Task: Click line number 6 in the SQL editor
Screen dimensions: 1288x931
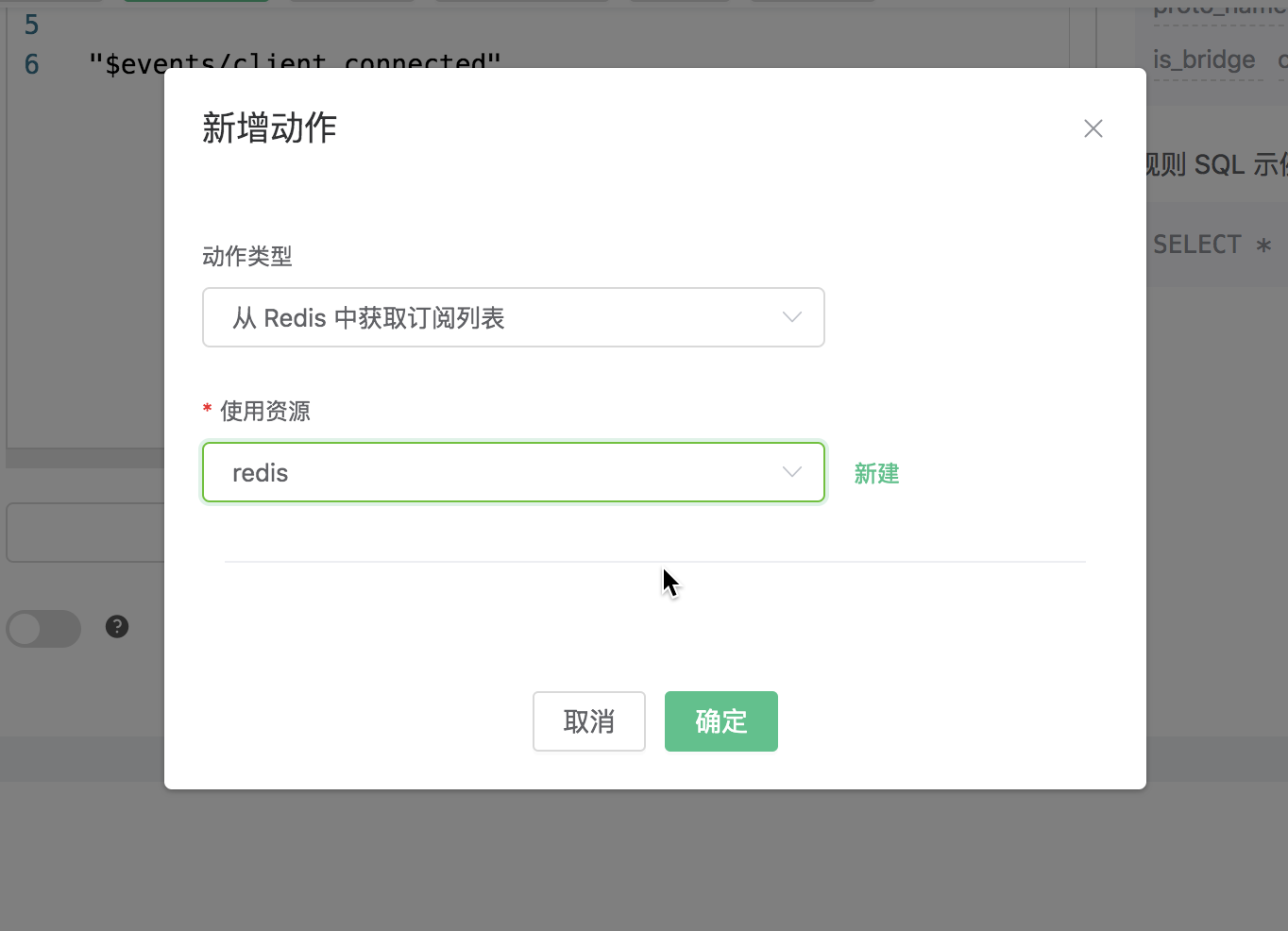Action: (31, 64)
